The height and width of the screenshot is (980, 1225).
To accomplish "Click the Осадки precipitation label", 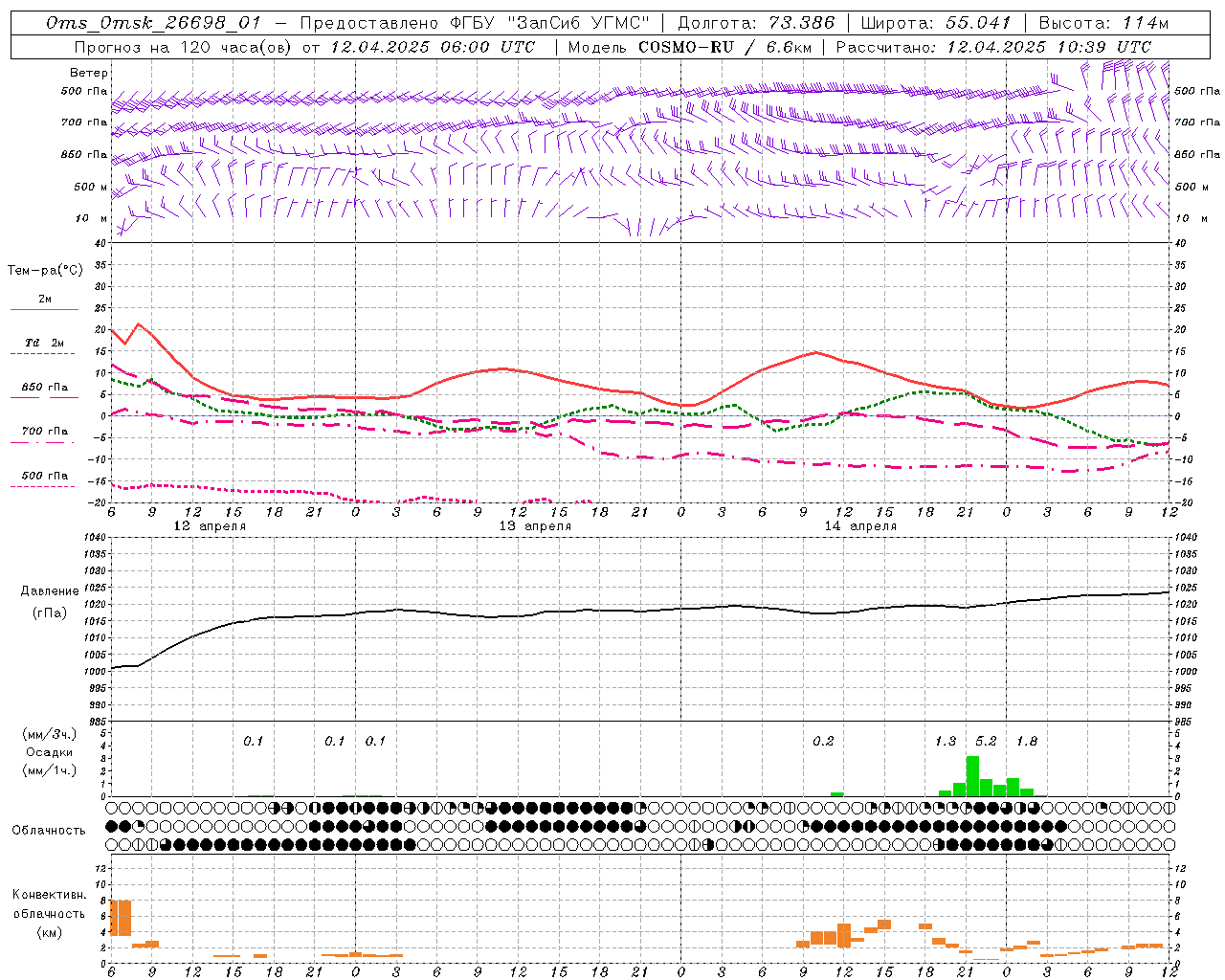I will pos(49,752).
